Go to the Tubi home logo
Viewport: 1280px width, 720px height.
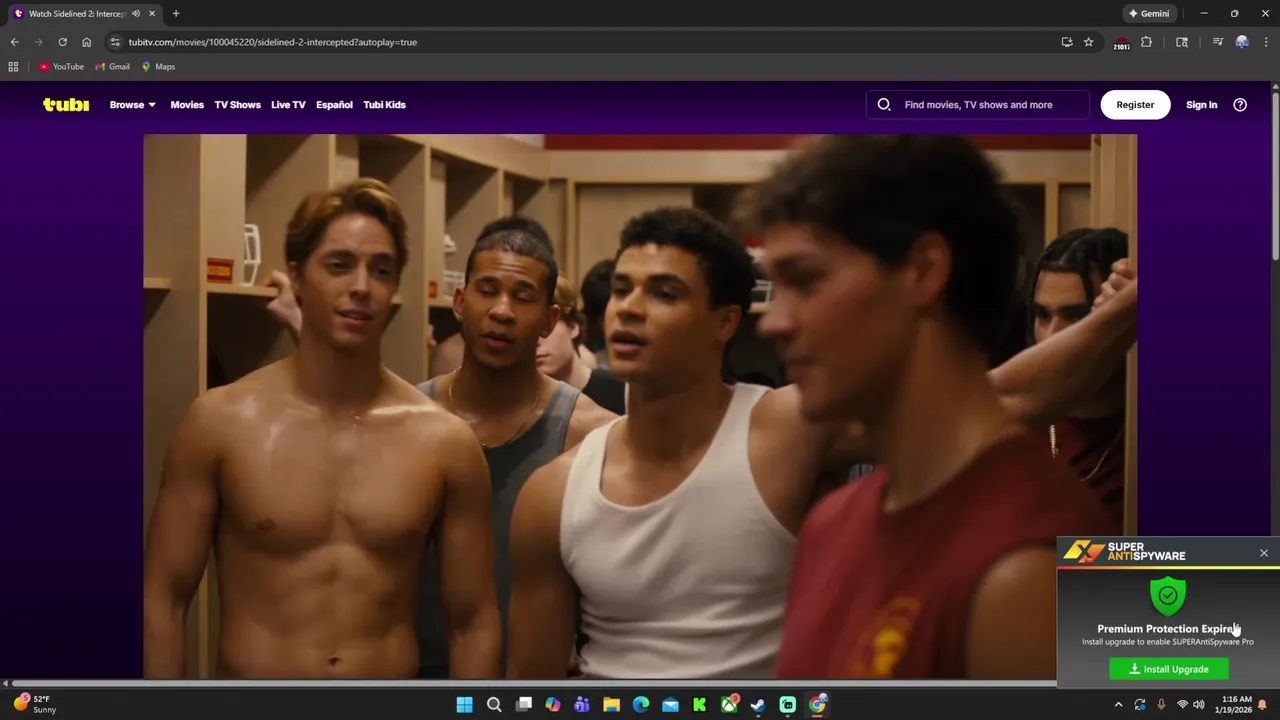click(66, 104)
